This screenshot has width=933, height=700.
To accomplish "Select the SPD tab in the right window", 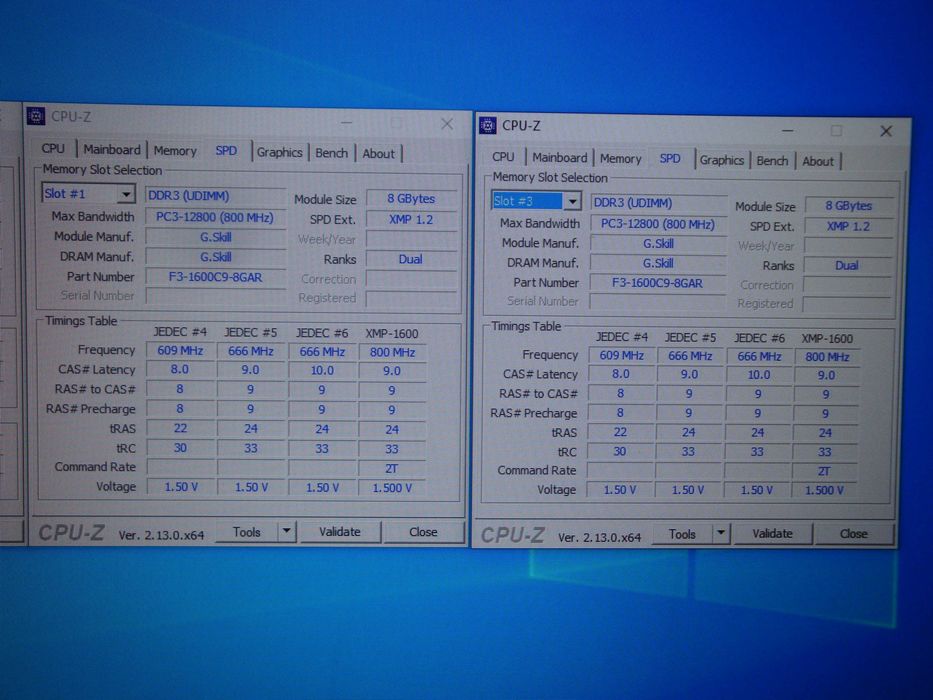I will coord(670,158).
